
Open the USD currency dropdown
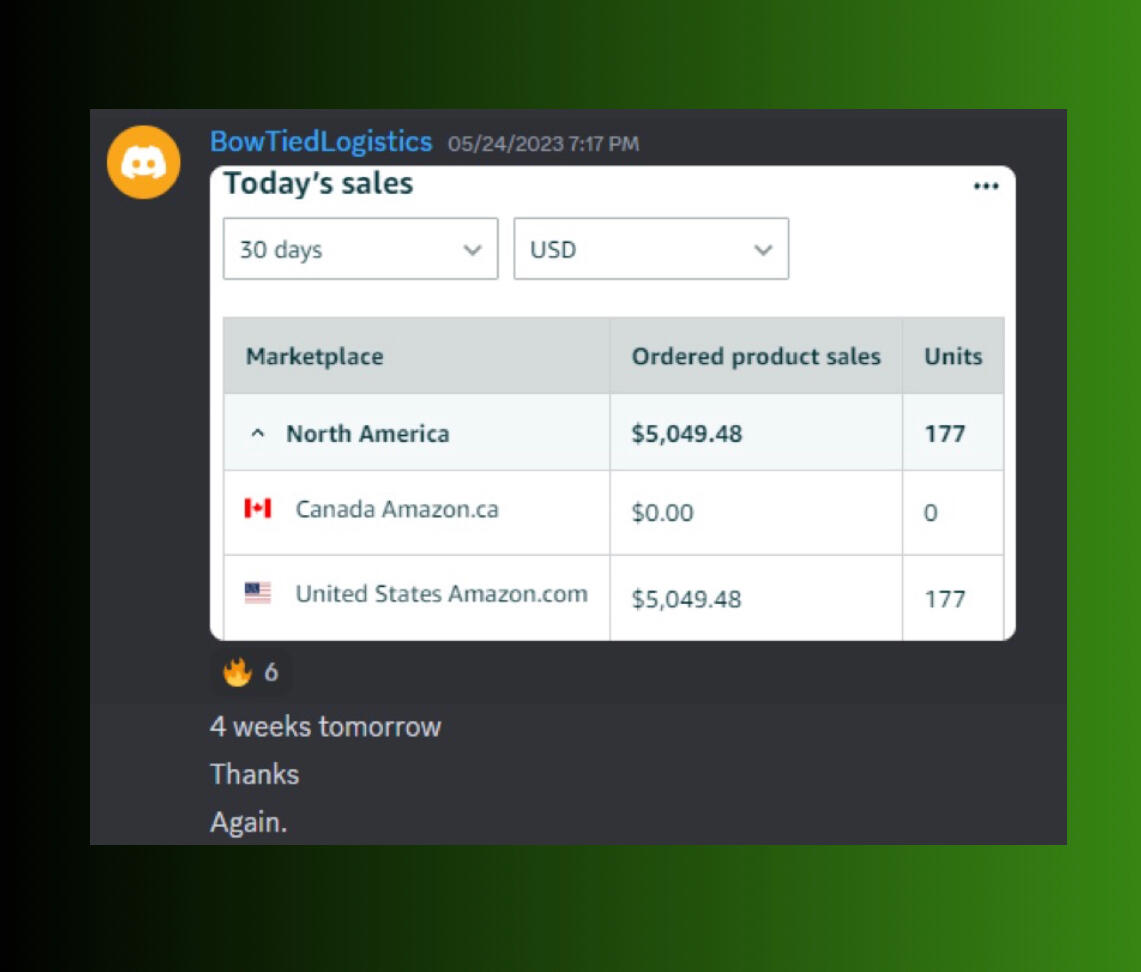(x=651, y=249)
